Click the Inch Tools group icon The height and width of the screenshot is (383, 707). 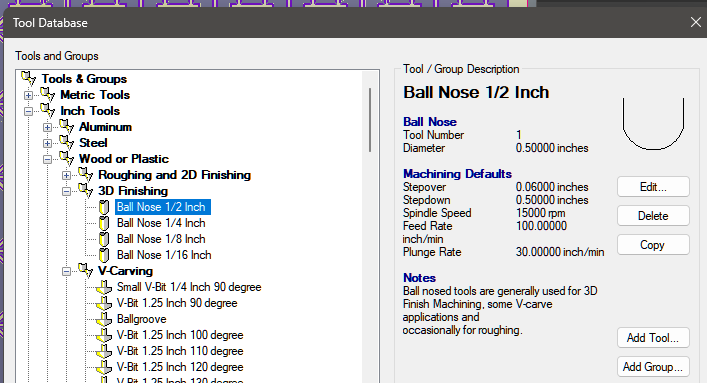coord(47,111)
